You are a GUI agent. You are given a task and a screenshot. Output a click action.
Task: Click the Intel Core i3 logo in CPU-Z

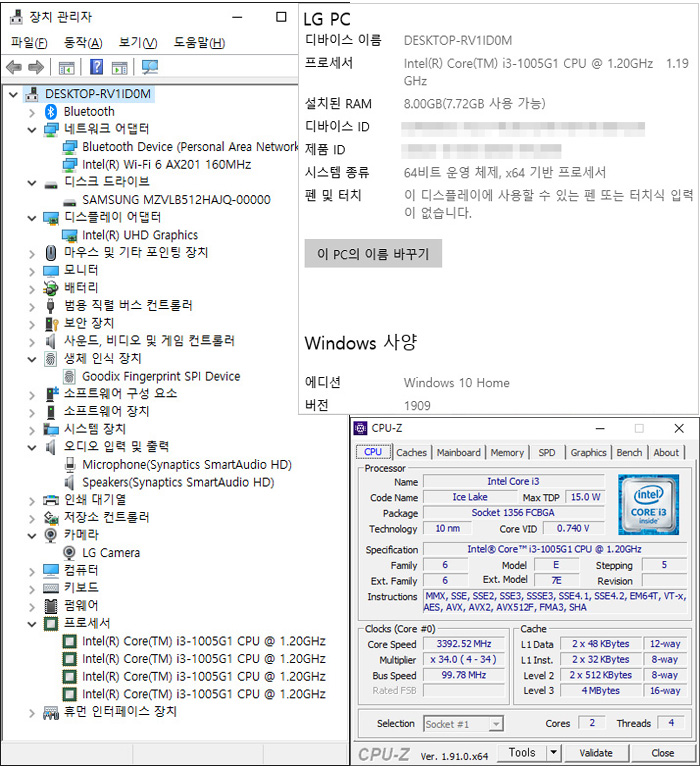(648, 504)
